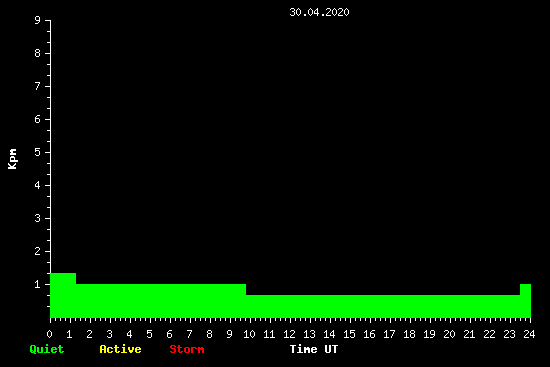Click the Kp value 1 axis label

pos(38,284)
